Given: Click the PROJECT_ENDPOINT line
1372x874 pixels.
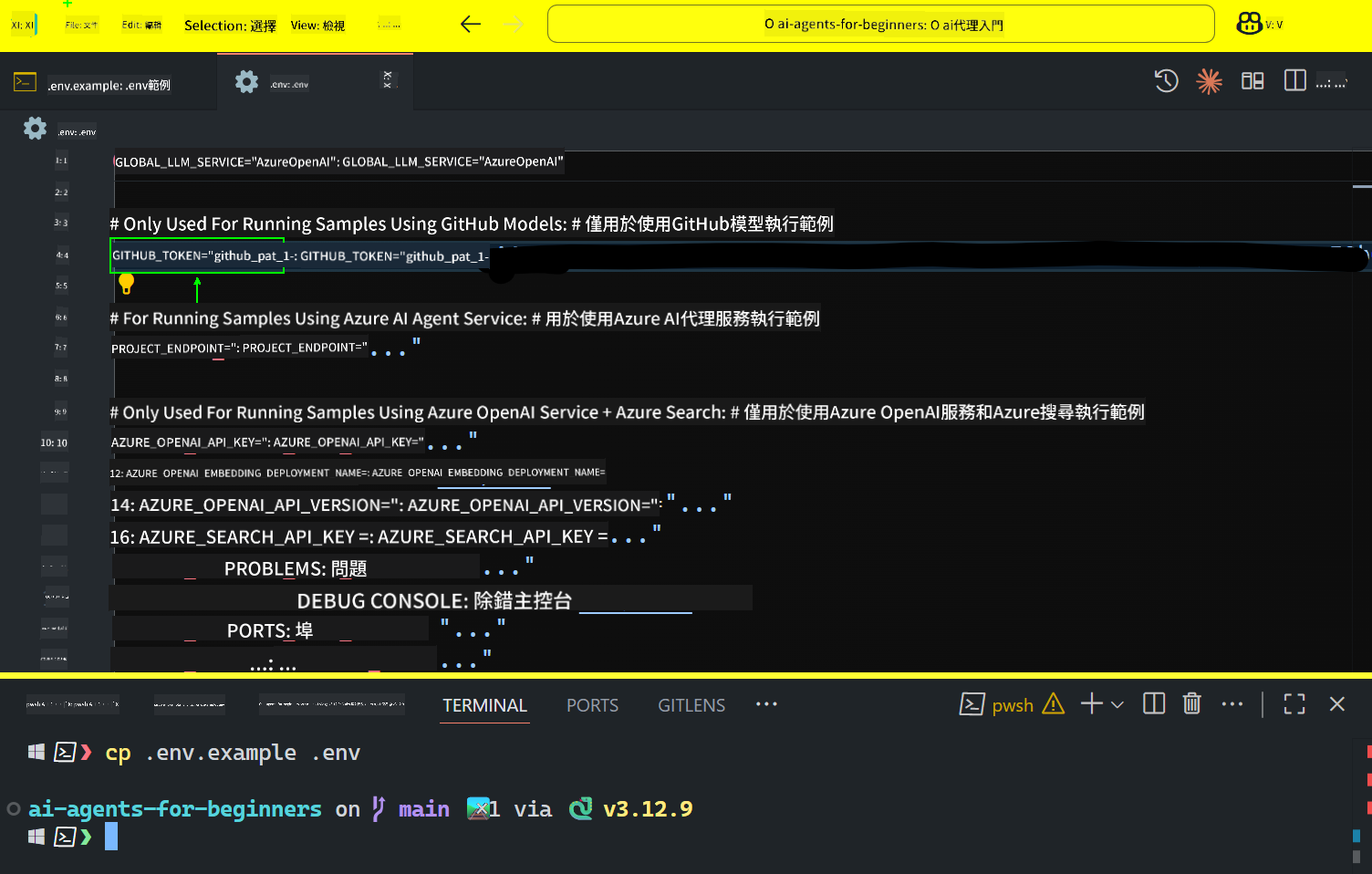Looking at the screenshot, I should [265, 348].
